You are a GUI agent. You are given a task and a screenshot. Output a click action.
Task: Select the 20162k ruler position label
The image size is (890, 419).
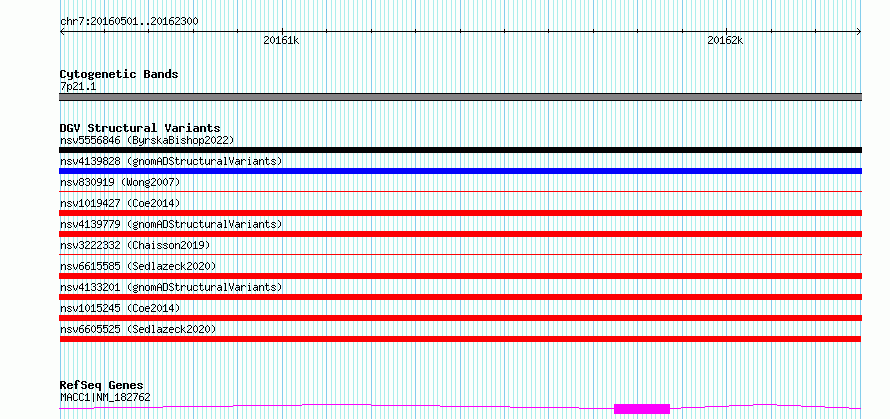point(725,40)
